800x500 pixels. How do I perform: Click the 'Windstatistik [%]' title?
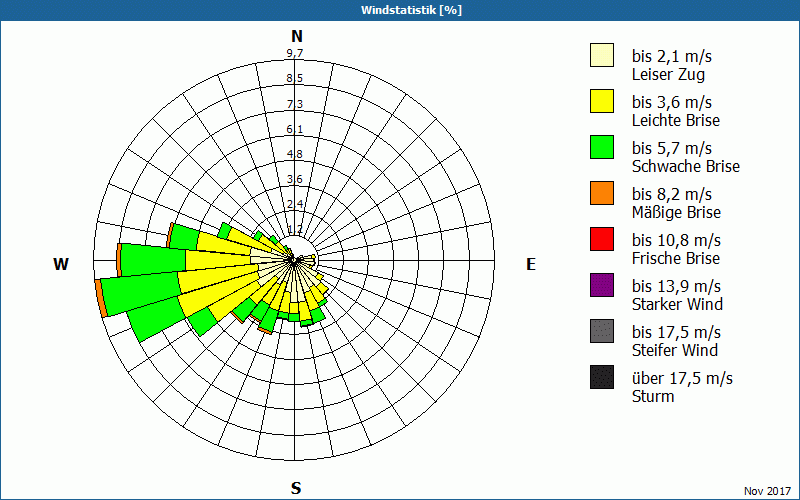[412, 10]
